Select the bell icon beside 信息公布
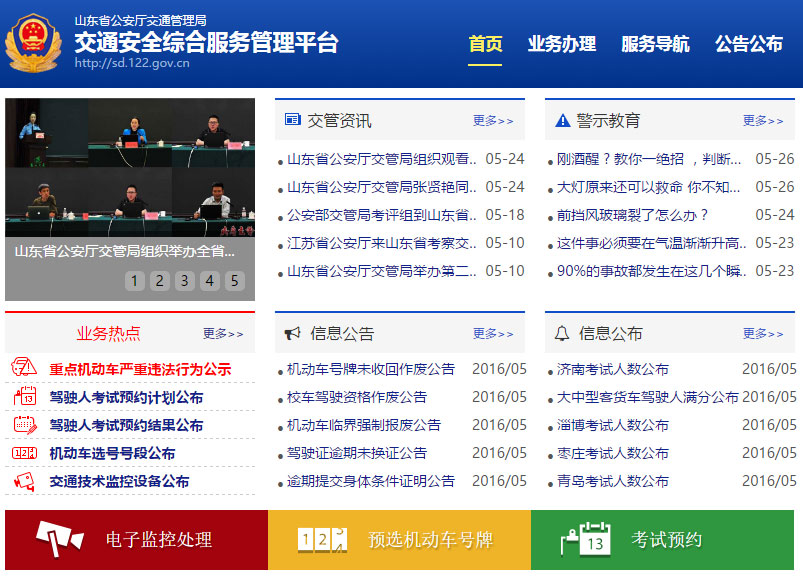This screenshot has height=582, width=803. [x=562, y=332]
